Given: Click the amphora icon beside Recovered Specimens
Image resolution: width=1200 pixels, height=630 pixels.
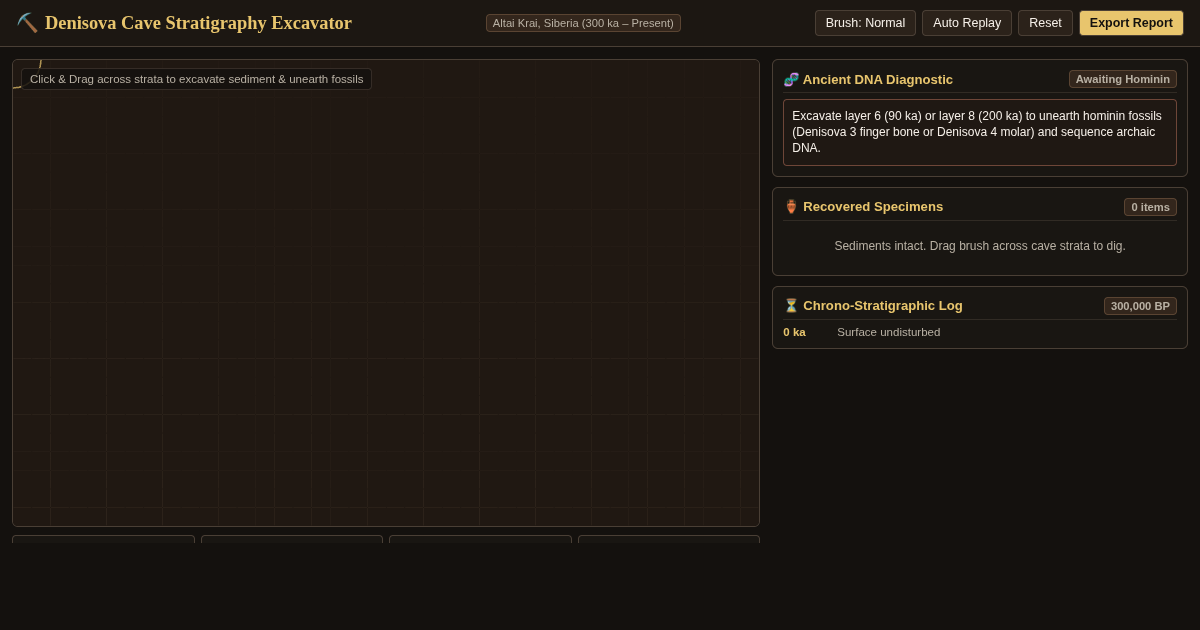Looking at the screenshot, I should [791, 207].
